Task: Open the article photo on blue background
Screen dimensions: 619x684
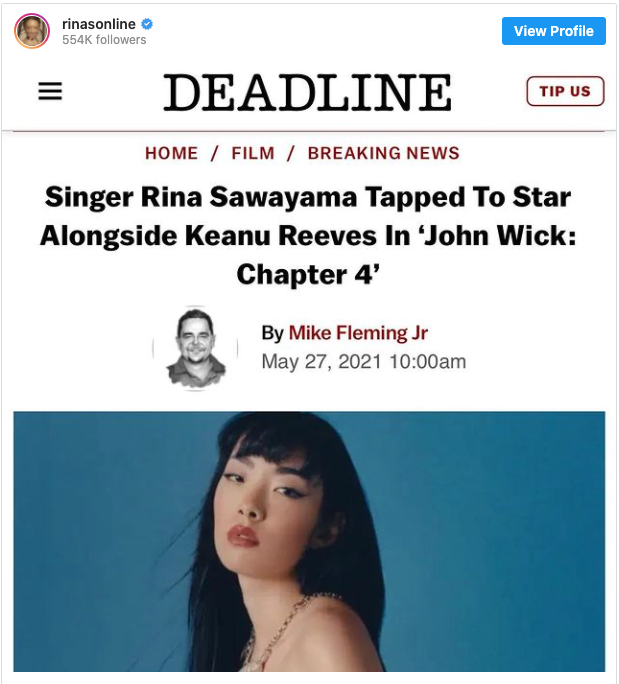Action: (309, 541)
